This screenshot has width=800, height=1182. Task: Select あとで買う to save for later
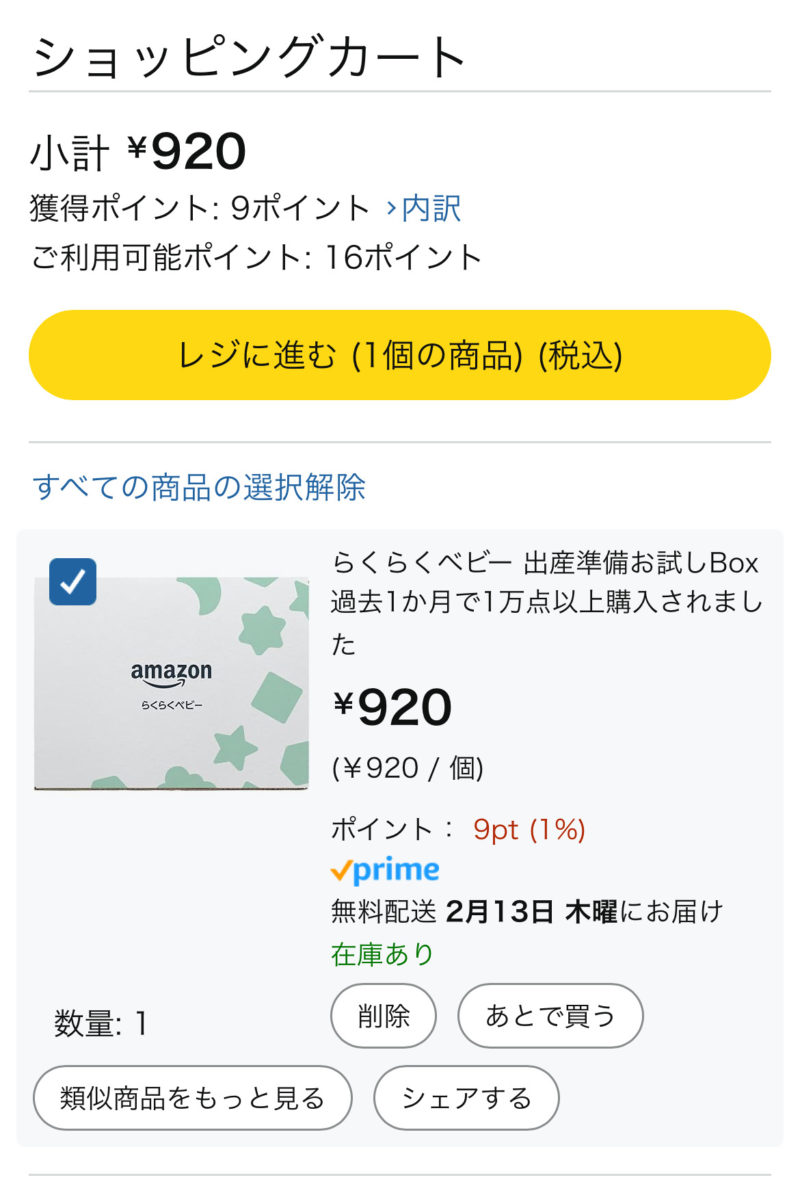pyautogui.click(x=550, y=1016)
